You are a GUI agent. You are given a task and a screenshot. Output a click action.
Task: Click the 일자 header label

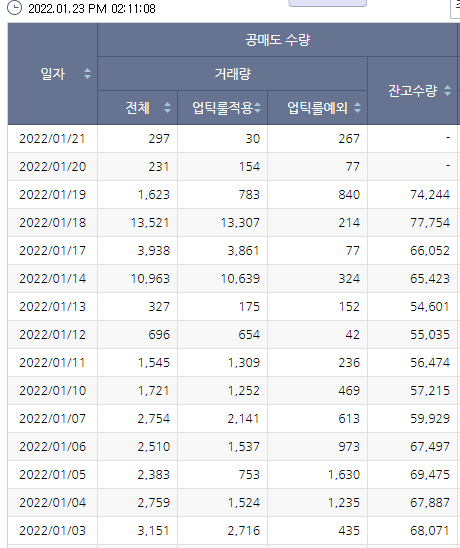click(x=53, y=74)
